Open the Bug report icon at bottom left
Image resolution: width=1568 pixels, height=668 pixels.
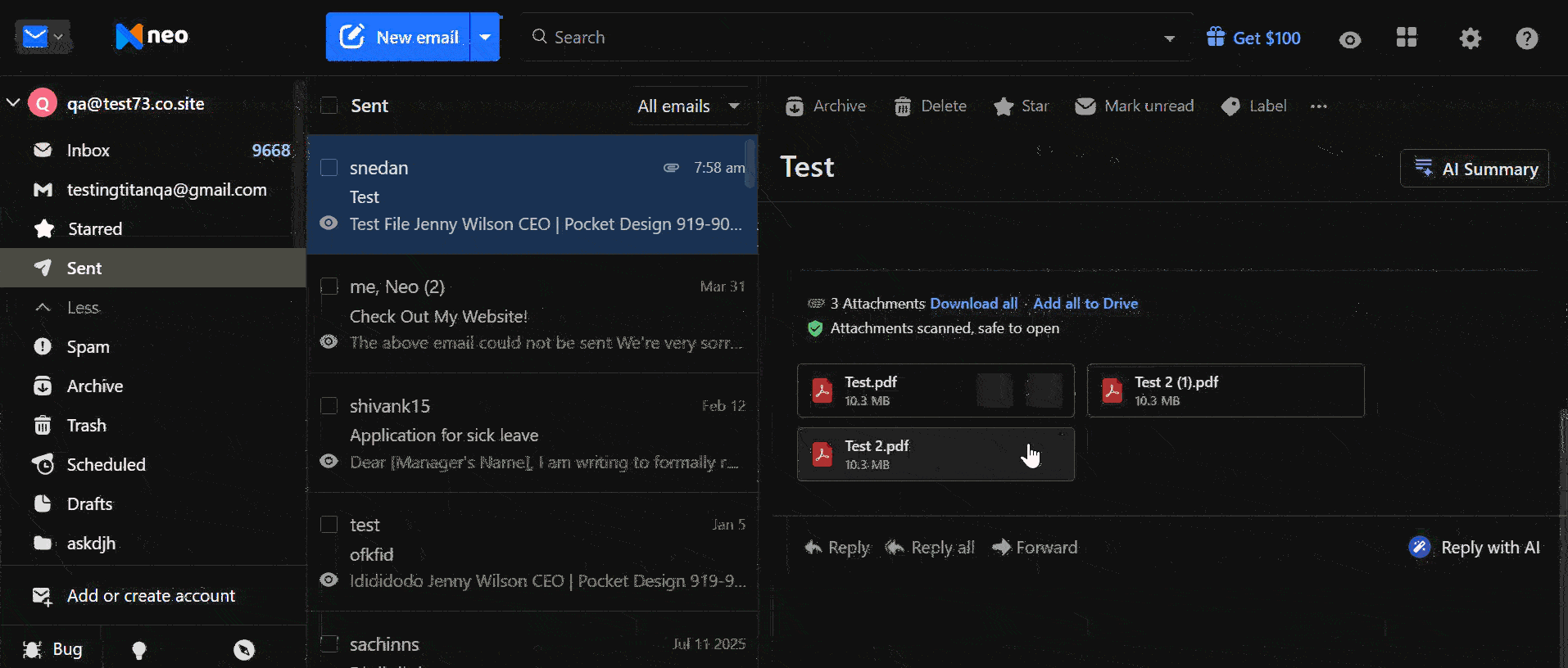[33, 649]
